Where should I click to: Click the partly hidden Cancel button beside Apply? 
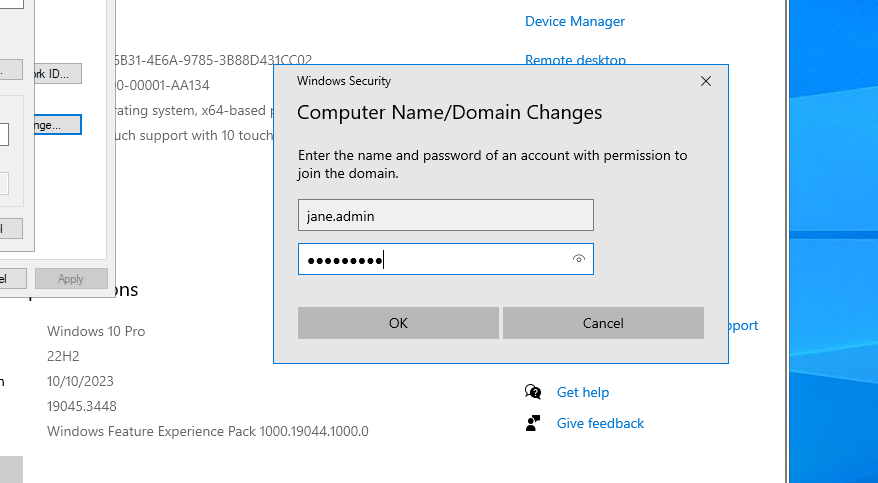pos(12,279)
